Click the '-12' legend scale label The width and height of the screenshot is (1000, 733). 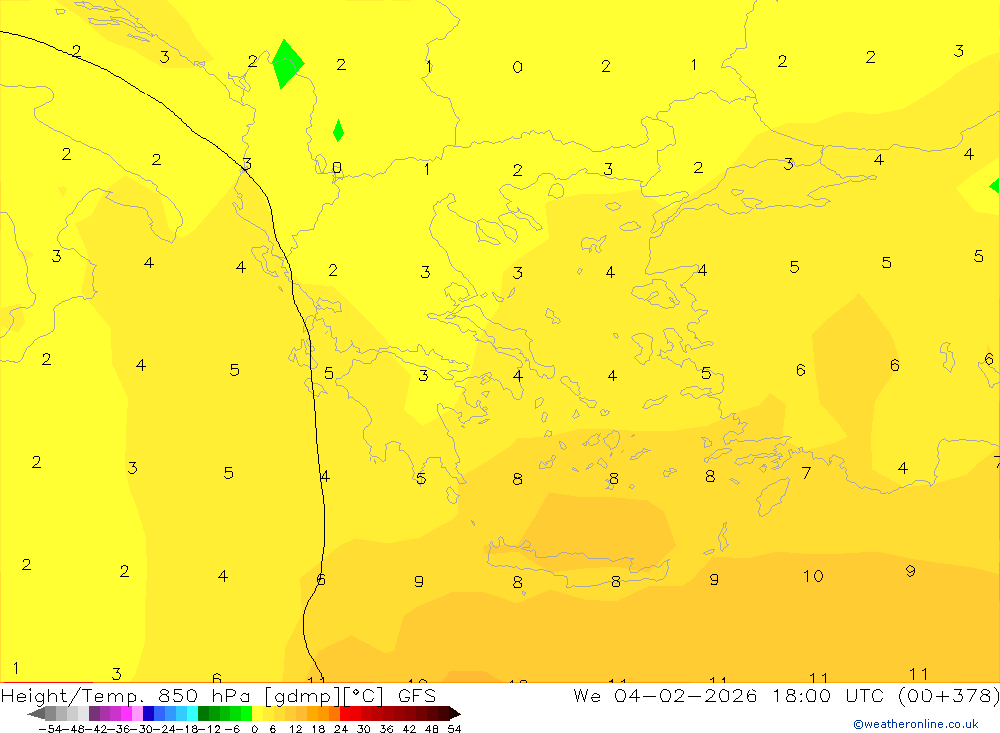coord(209,729)
